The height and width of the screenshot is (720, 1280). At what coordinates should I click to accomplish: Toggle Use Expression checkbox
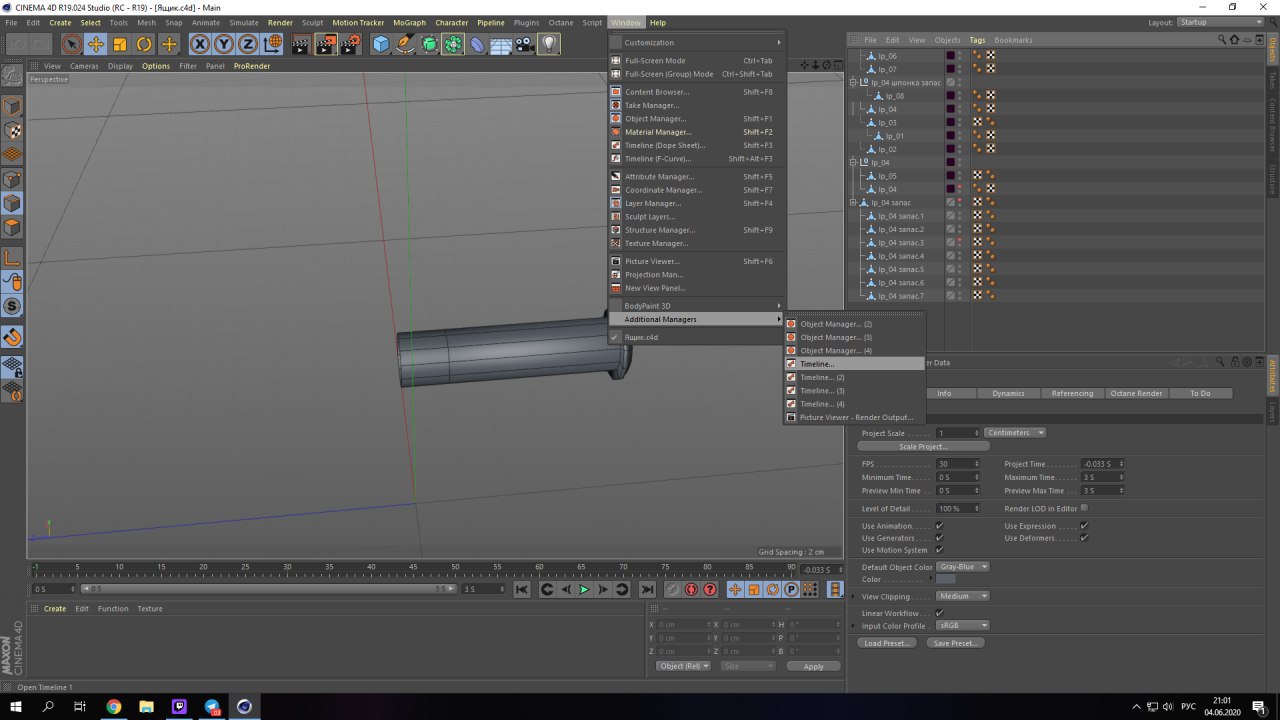point(1084,526)
